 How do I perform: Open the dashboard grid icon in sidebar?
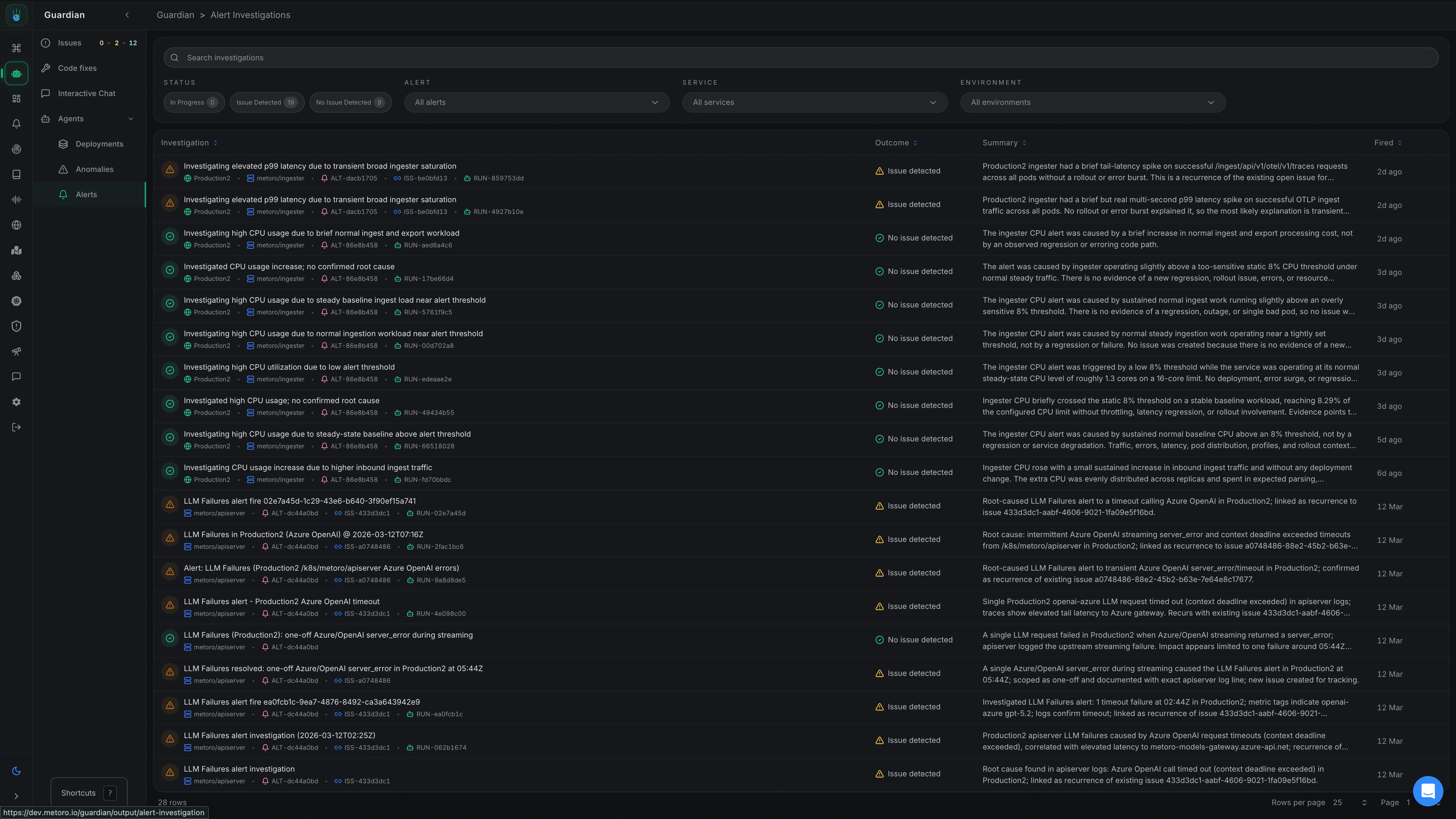click(x=16, y=98)
